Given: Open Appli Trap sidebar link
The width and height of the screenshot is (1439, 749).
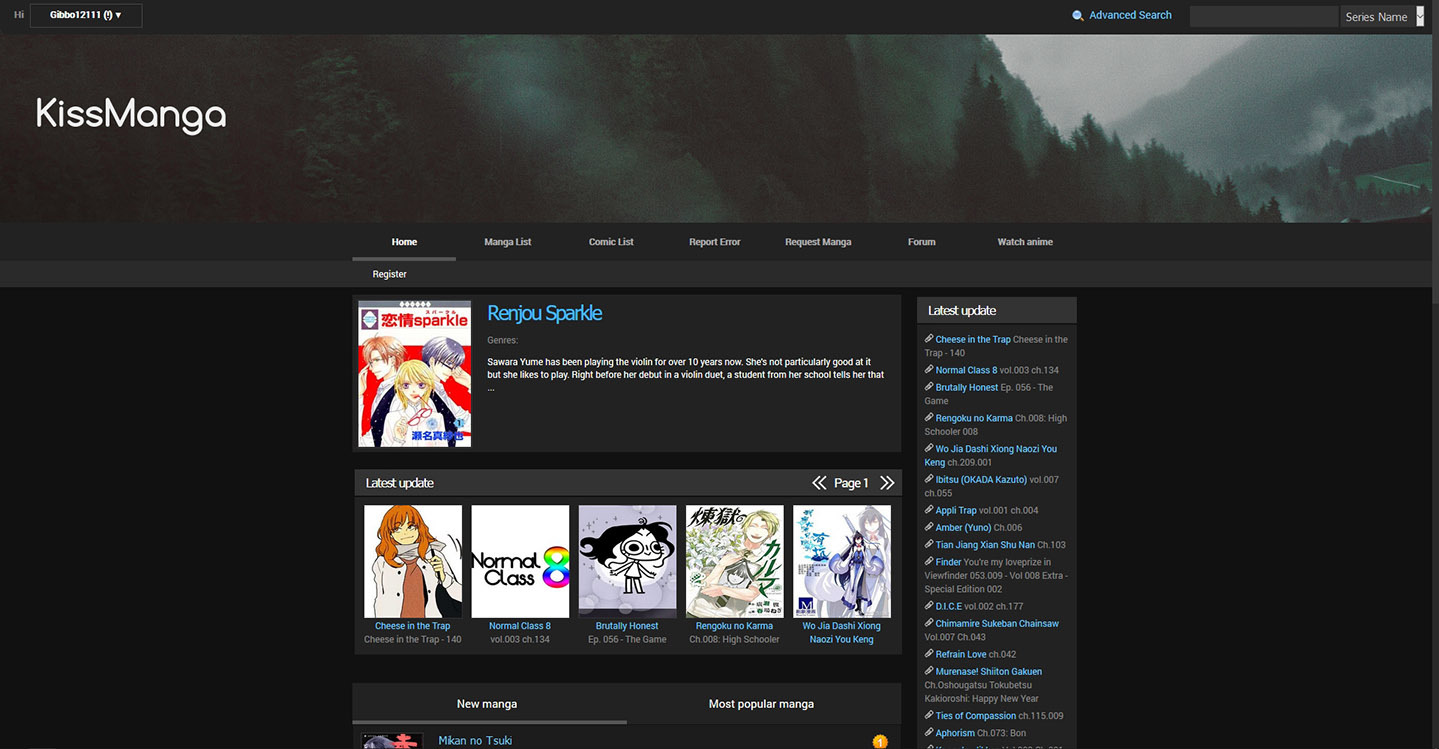Looking at the screenshot, I should (x=956, y=510).
